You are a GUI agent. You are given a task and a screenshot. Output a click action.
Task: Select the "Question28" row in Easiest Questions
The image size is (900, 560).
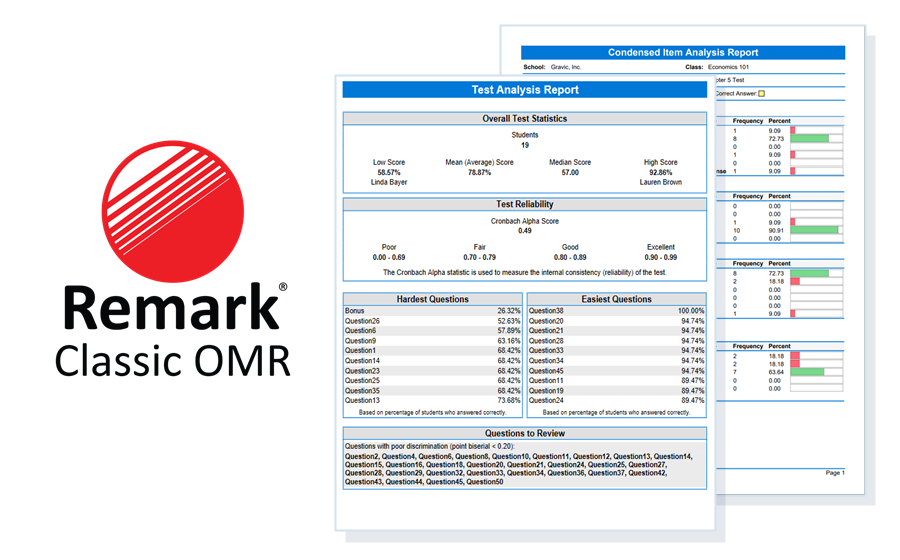point(616,341)
